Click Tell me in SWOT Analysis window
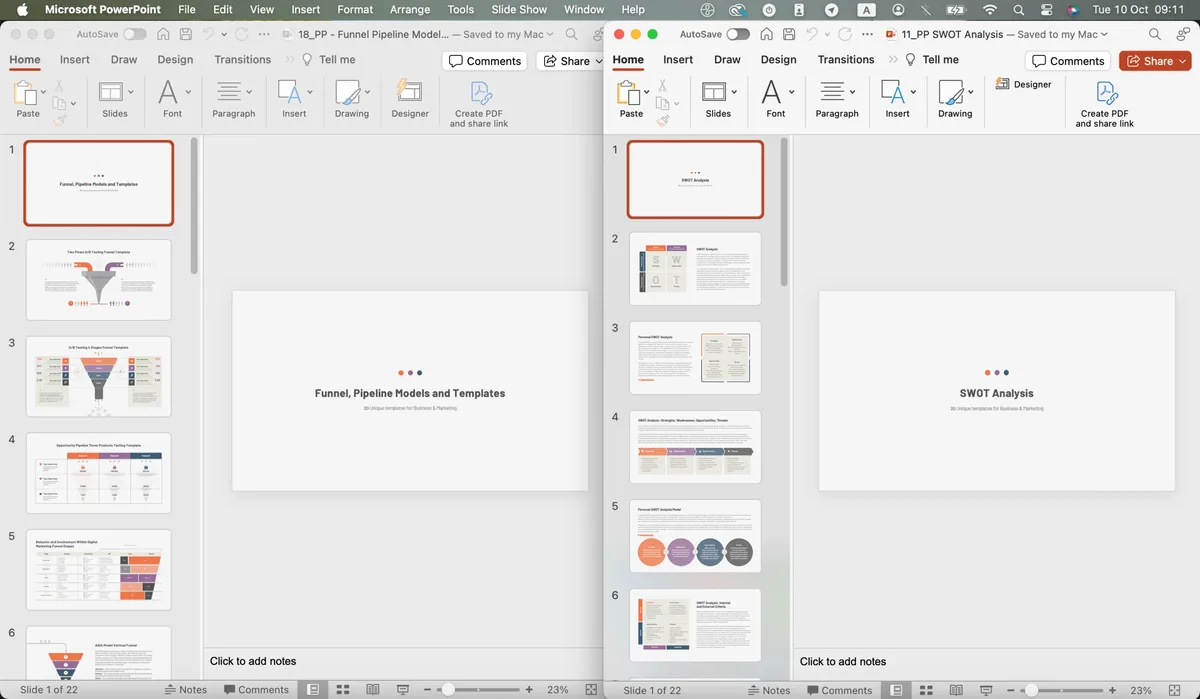The width and height of the screenshot is (1200, 699). point(931,60)
